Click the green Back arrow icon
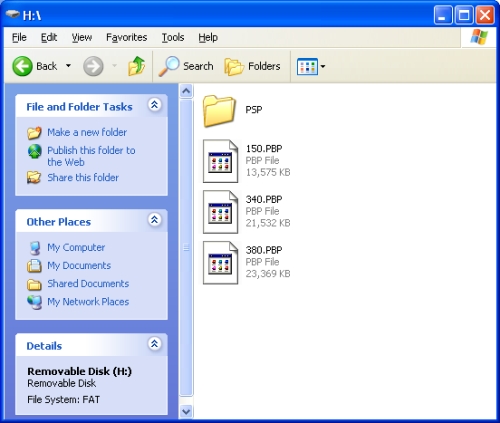This screenshot has height=423, width=500. pos(22,66)
